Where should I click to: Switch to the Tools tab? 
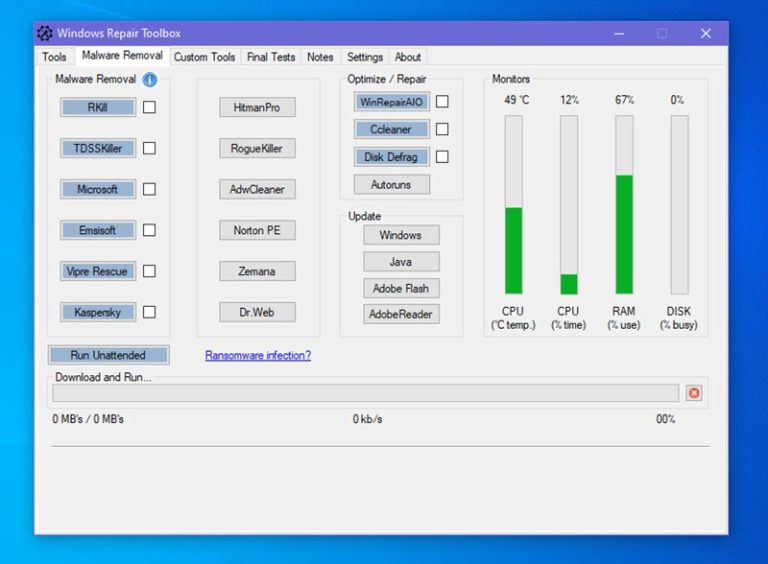(54, 57)
